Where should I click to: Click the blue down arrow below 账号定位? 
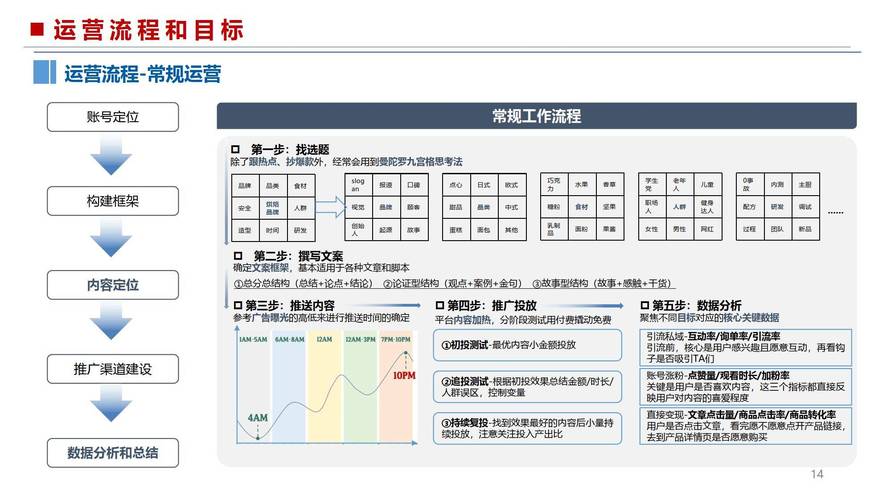tap(111, 156)
